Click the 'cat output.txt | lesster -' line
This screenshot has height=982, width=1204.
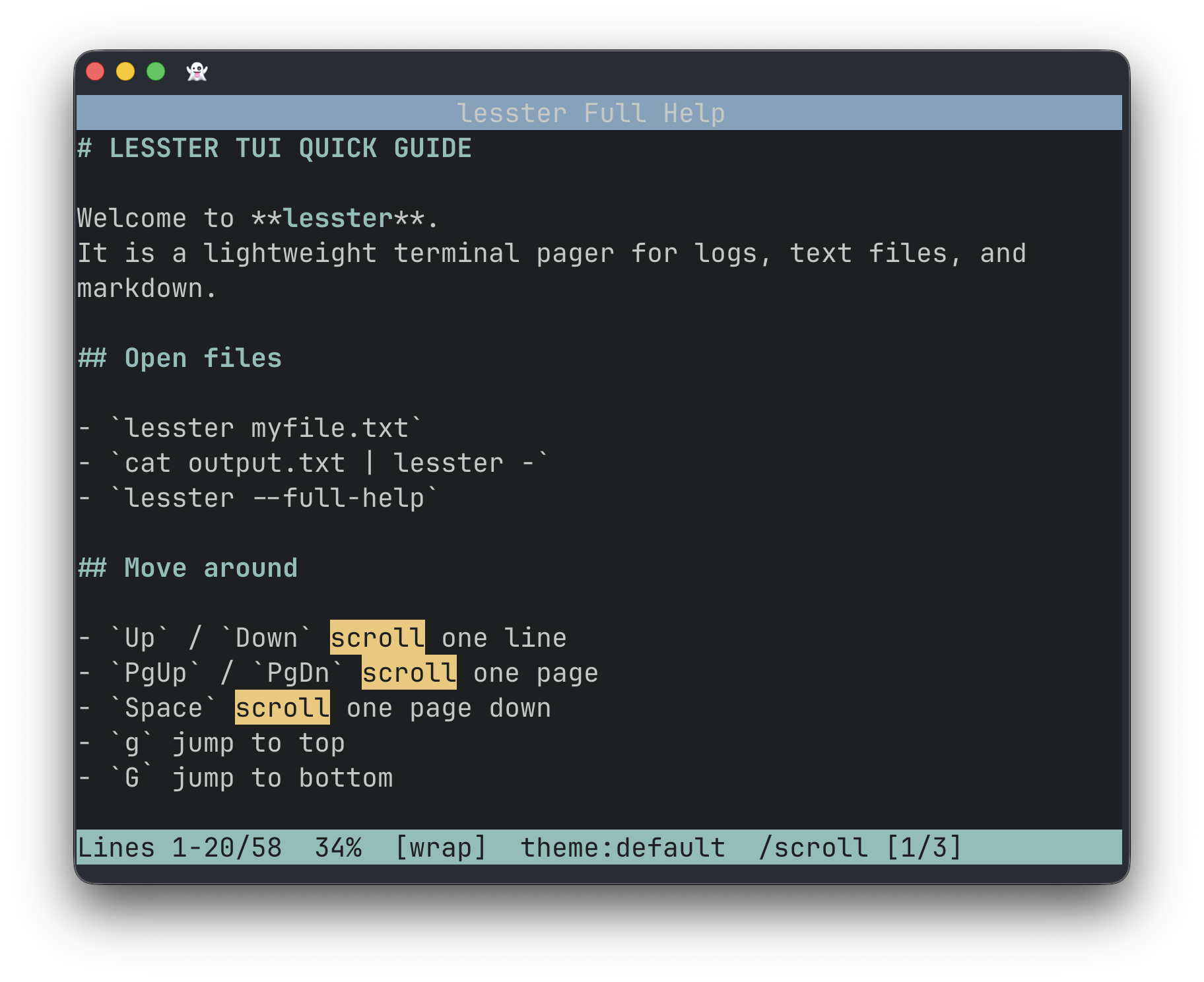coord(330,463)
